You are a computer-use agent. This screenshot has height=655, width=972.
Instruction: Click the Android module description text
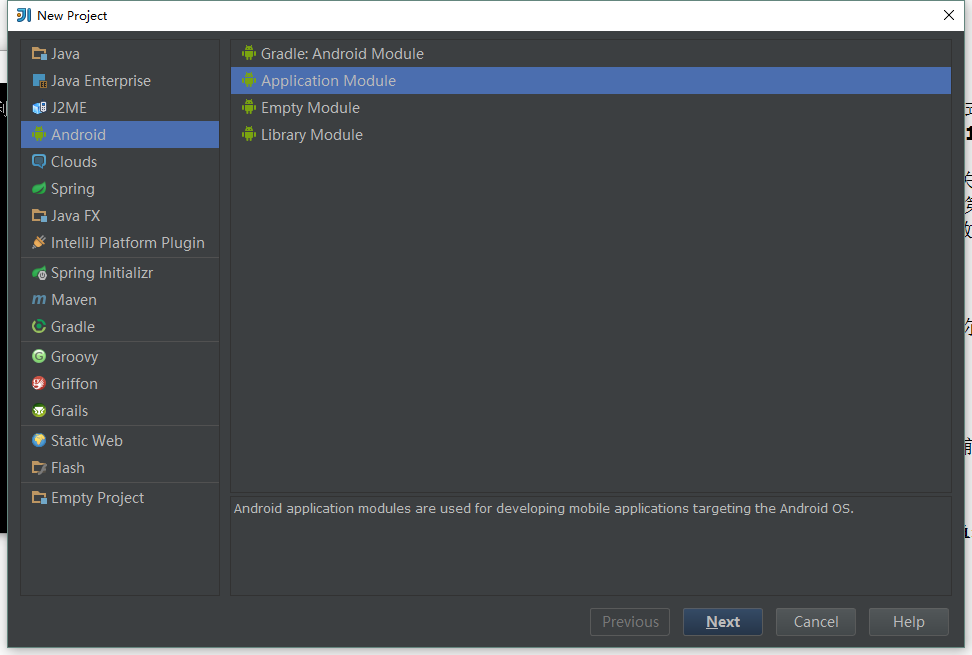pos(544,509)
